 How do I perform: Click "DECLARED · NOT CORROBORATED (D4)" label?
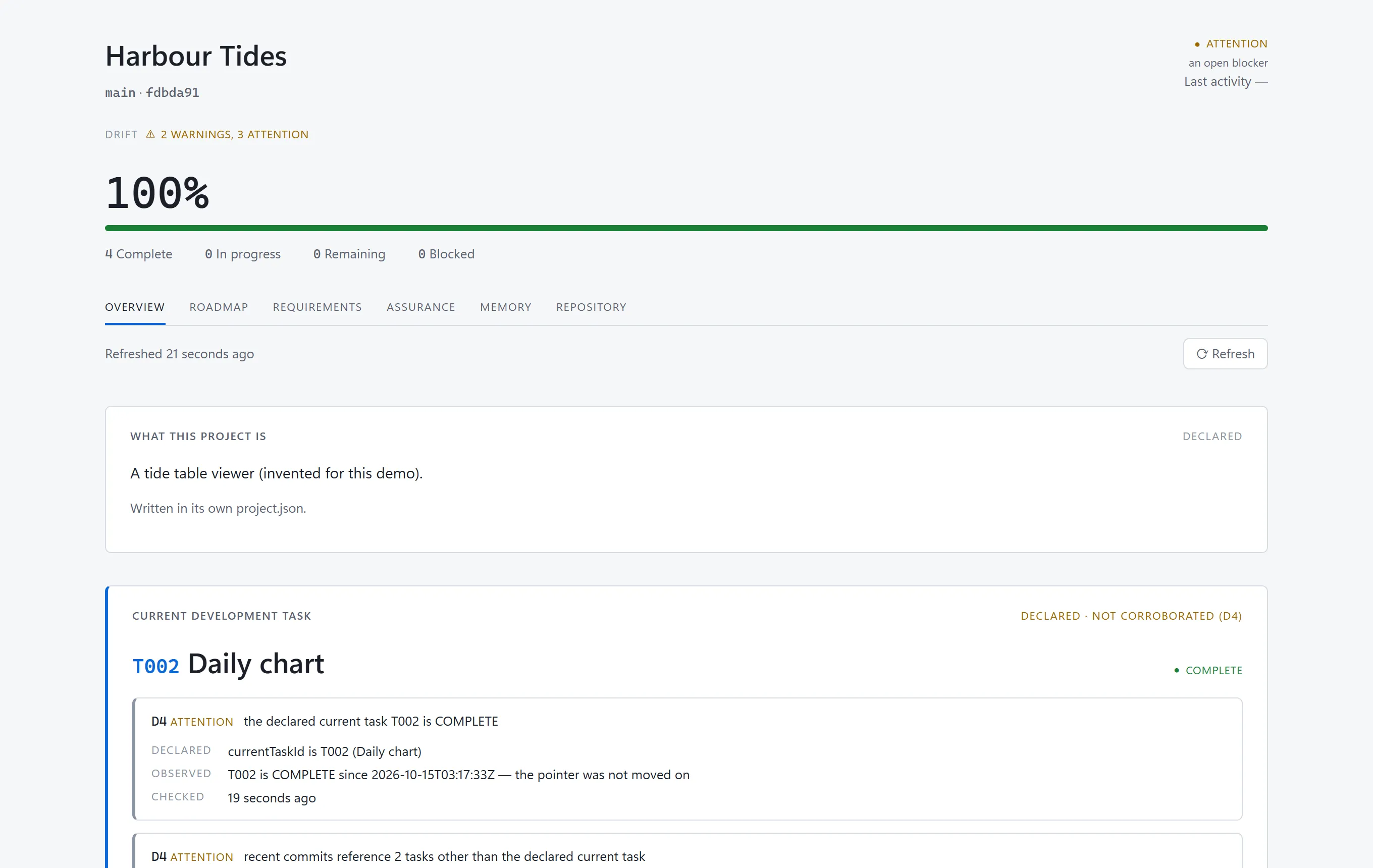tap(1131, 616)
